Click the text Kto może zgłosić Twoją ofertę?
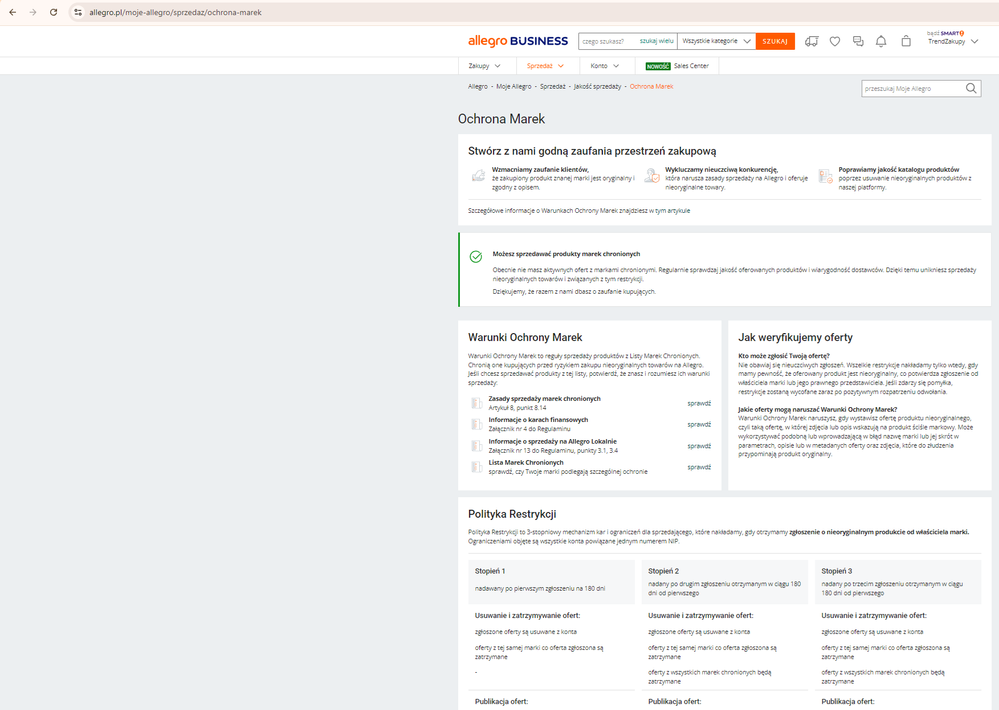 [x=784, y=356]
